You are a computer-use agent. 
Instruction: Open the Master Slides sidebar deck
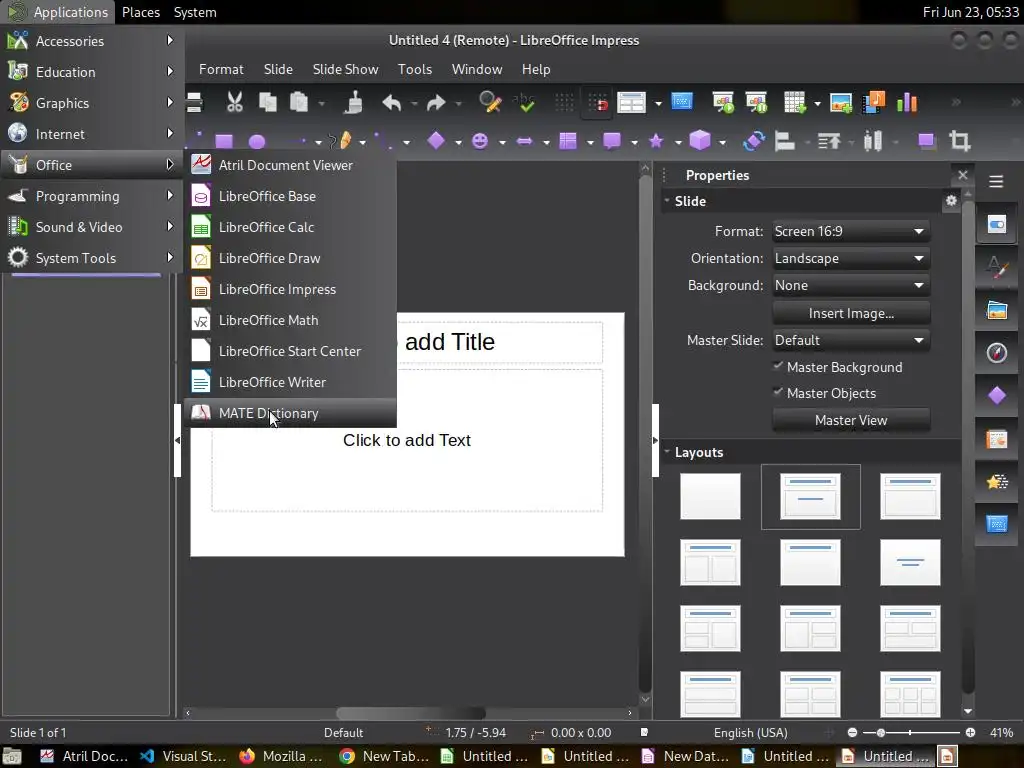click(997, 524)
